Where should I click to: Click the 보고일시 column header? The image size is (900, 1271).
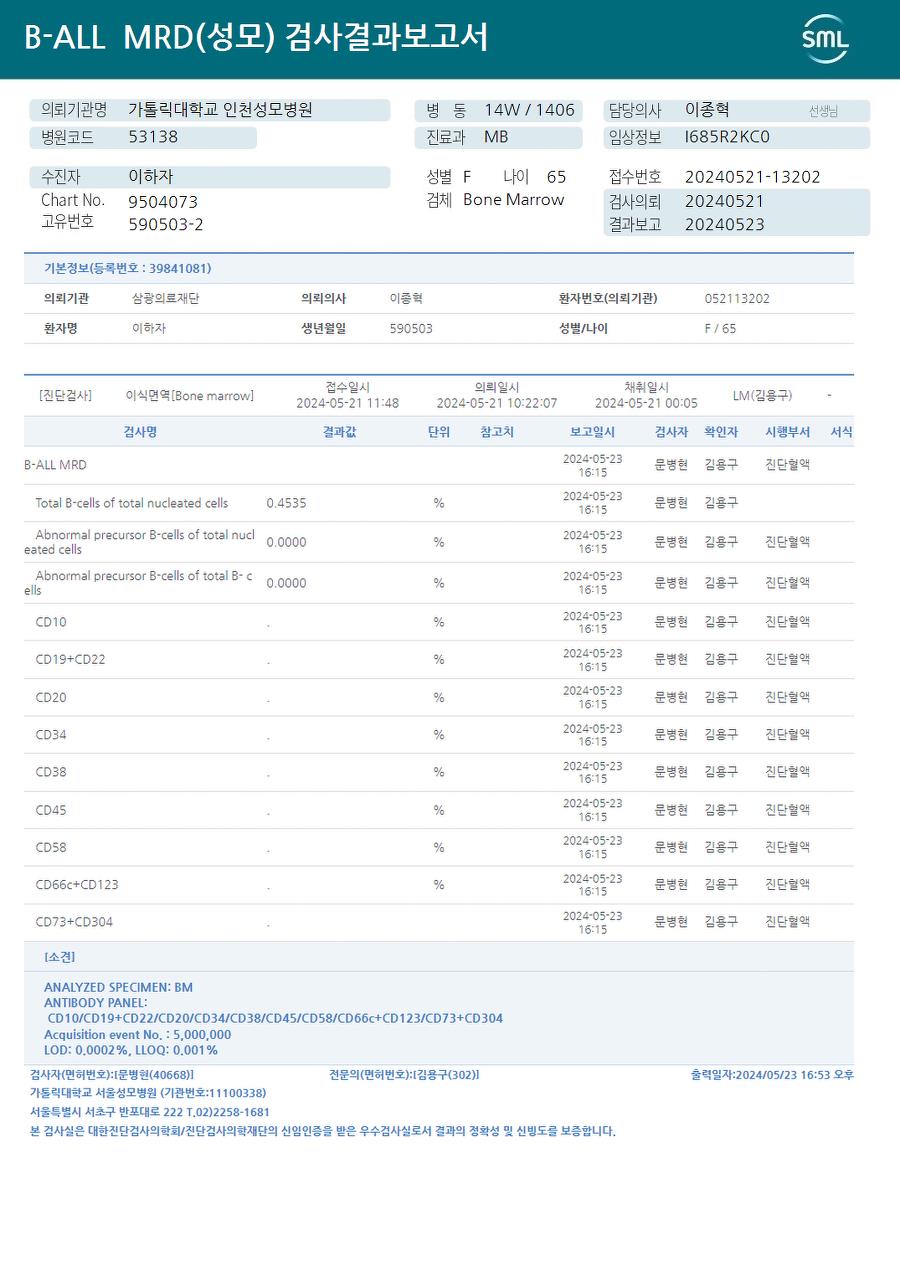pos(592,432)
